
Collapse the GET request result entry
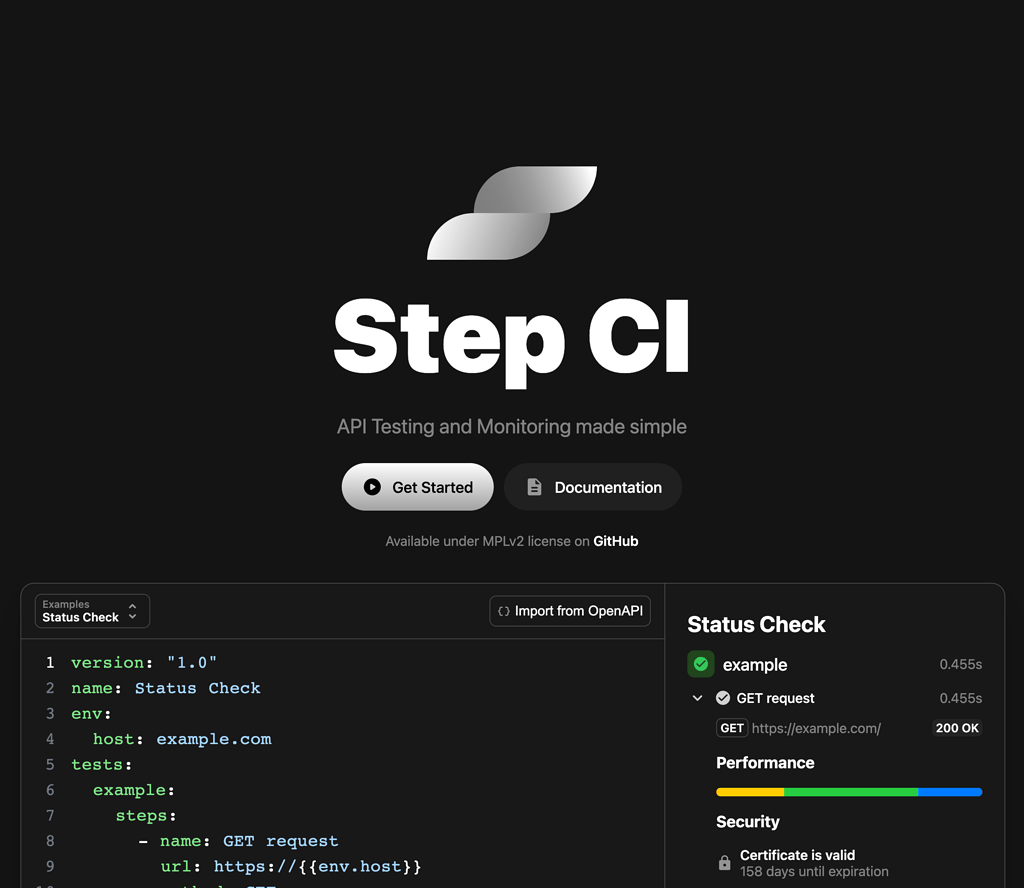[x=697, y=698]
